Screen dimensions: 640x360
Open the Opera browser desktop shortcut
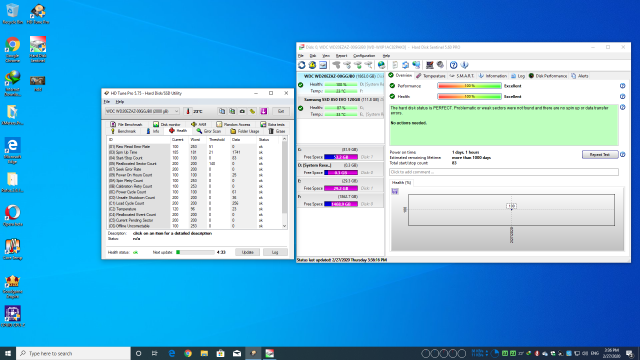click(12, 216)
